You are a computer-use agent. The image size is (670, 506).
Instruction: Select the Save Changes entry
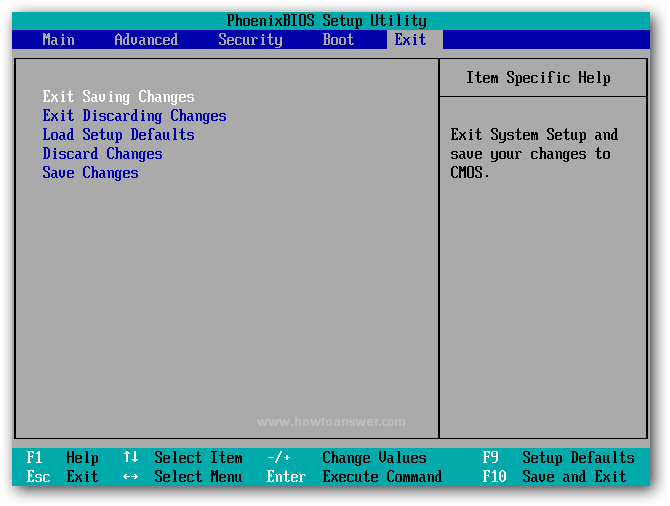tap(90, 173)
